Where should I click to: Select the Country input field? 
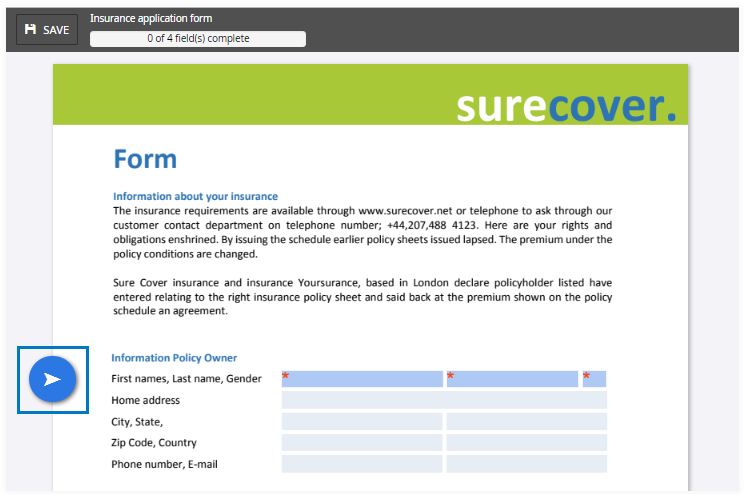526,442
